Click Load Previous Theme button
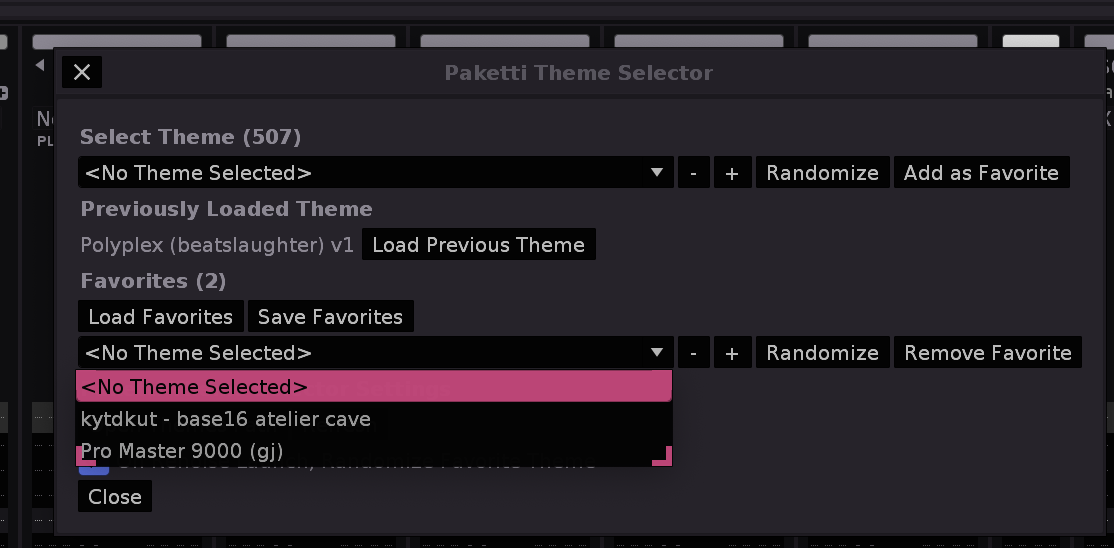The height and width of the screenshot is (548, 1114). tap(478, 245)
